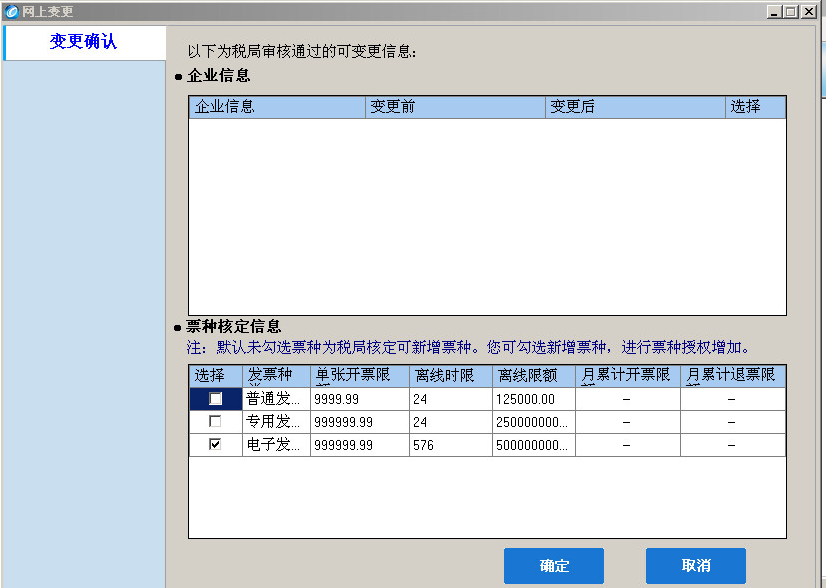Click the 月累计开票限 column header
Viewport: 826px width, 588px height.
tap(626, 376)
